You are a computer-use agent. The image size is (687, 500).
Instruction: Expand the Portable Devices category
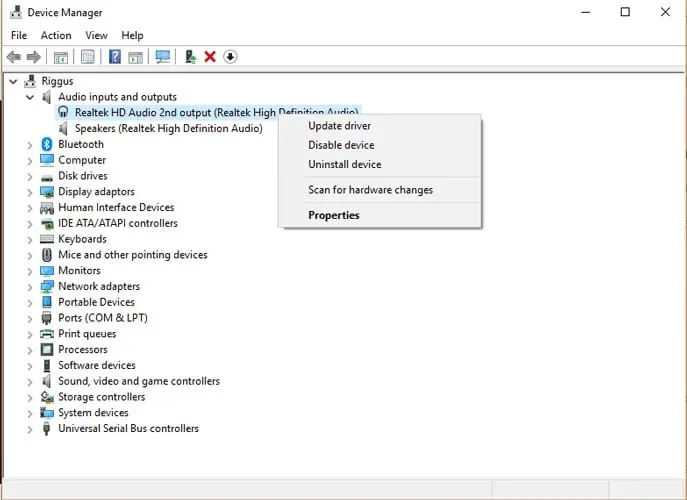point(30,303)
